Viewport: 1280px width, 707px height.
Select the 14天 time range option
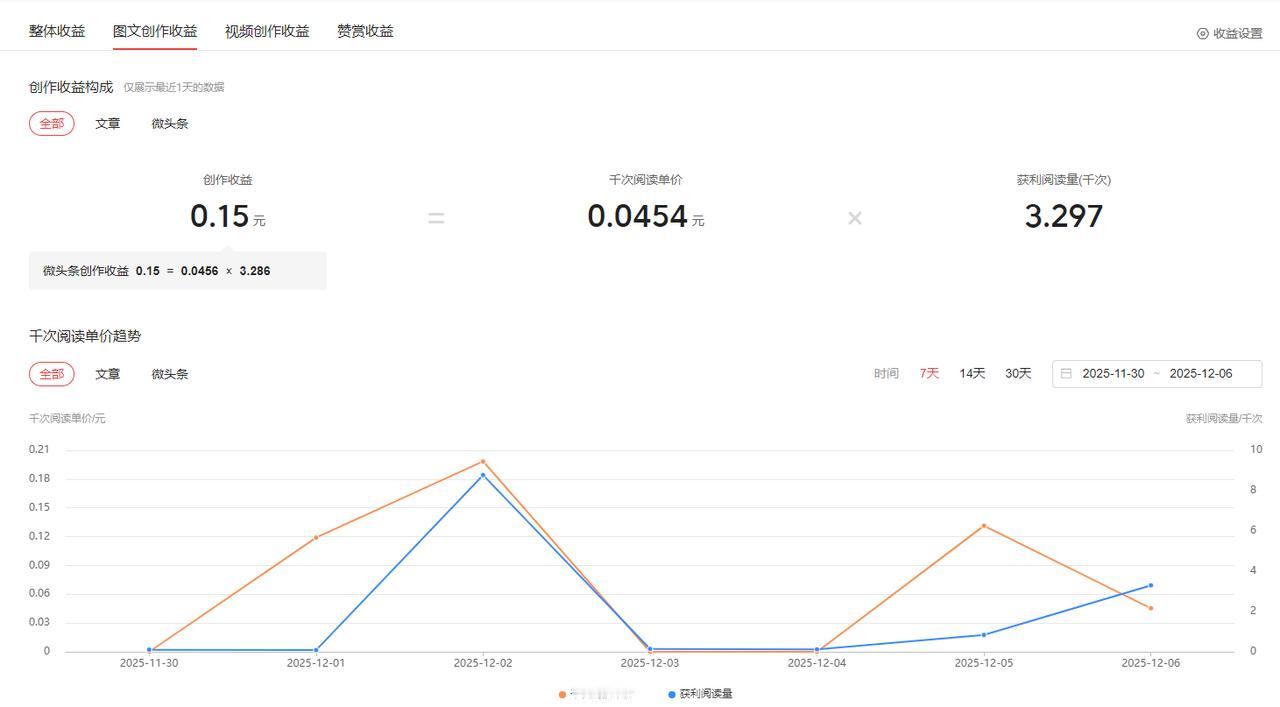coord(971,373)
